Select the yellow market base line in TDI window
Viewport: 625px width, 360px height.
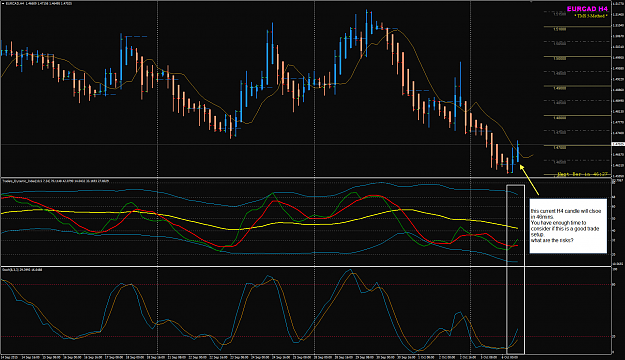(259, 219)
